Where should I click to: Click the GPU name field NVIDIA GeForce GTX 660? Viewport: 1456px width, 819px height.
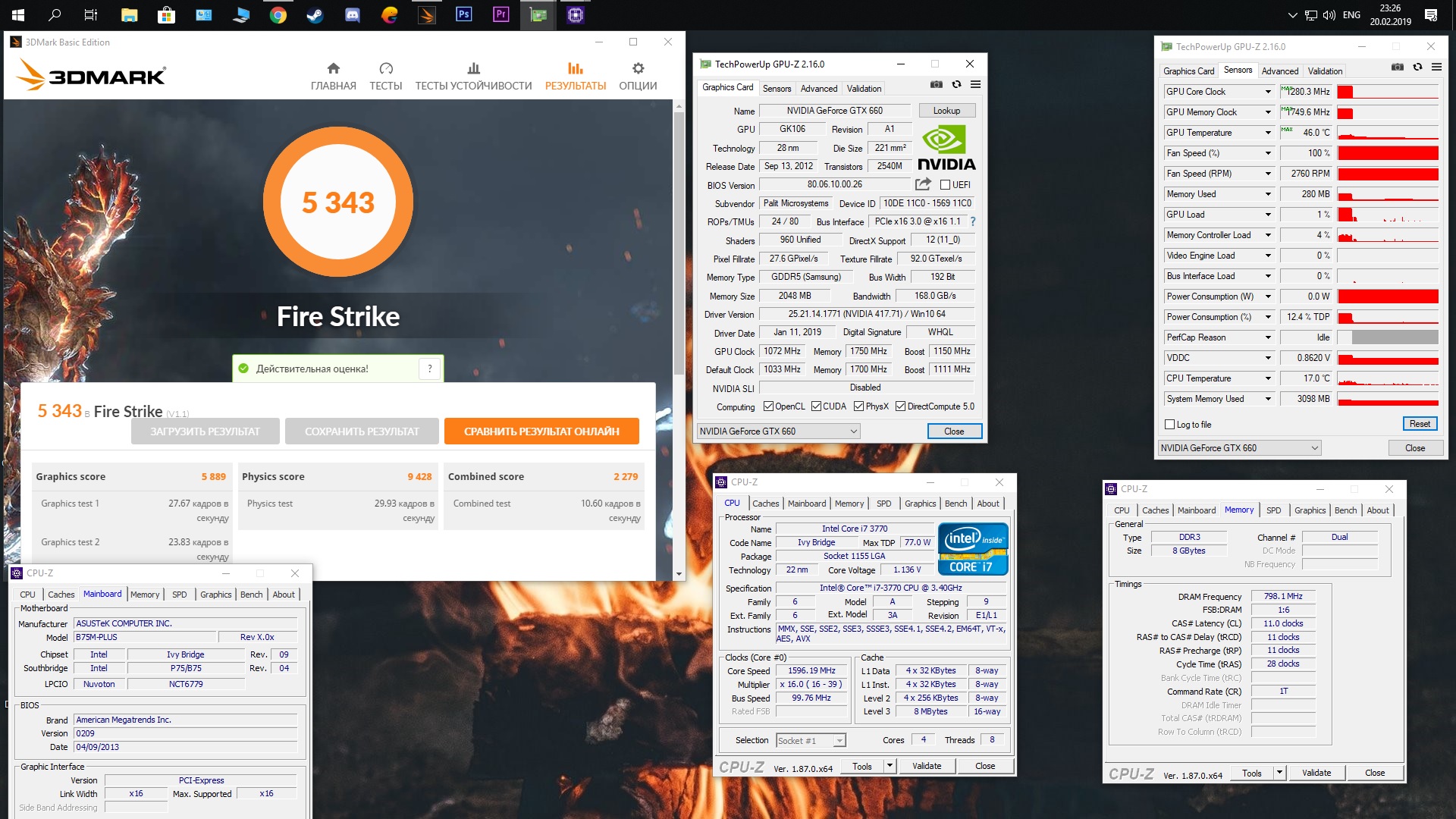[834, 111]
